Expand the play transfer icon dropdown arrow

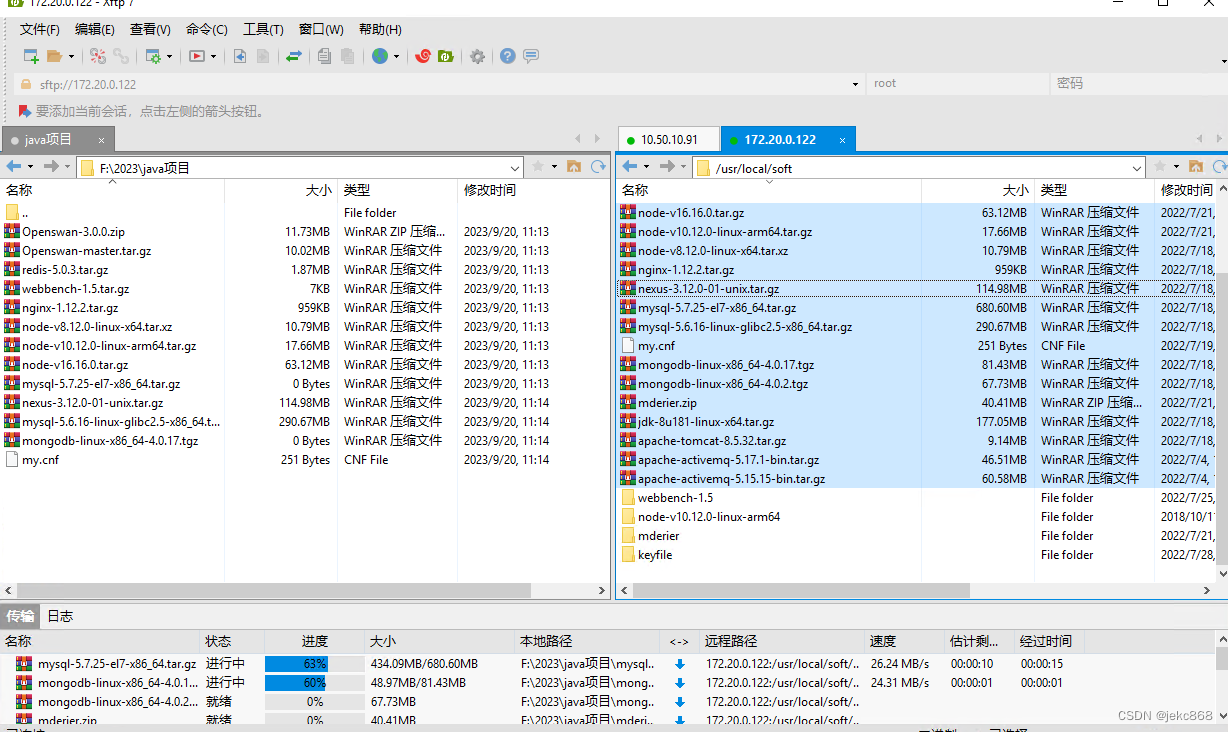click(x=213, y=57)
